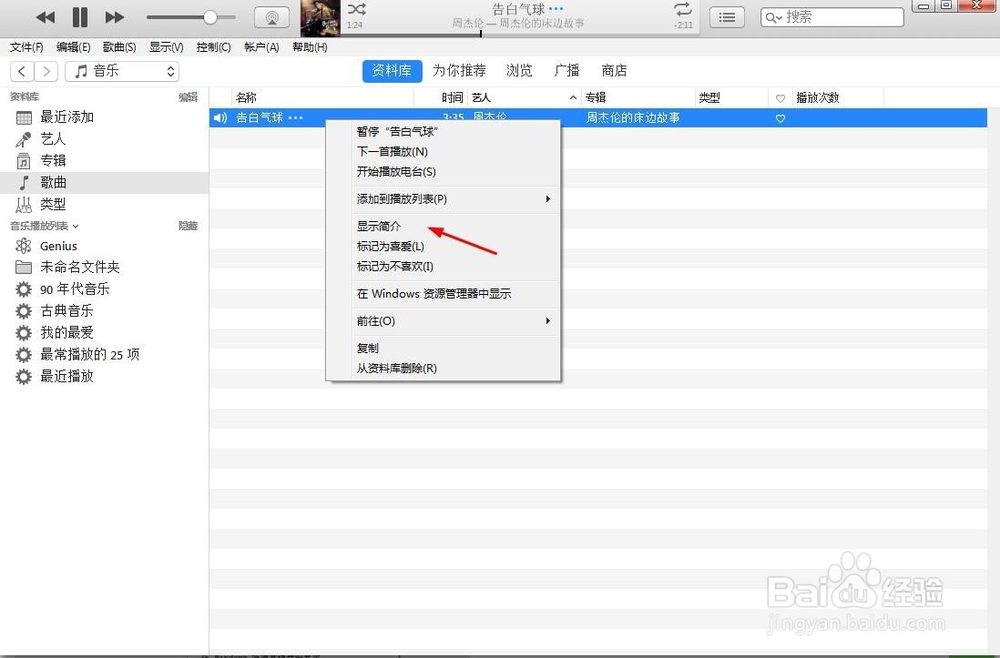Toggle the repeat icon
This screenshot has height=658, width=1000.
(x=682, y=9)
